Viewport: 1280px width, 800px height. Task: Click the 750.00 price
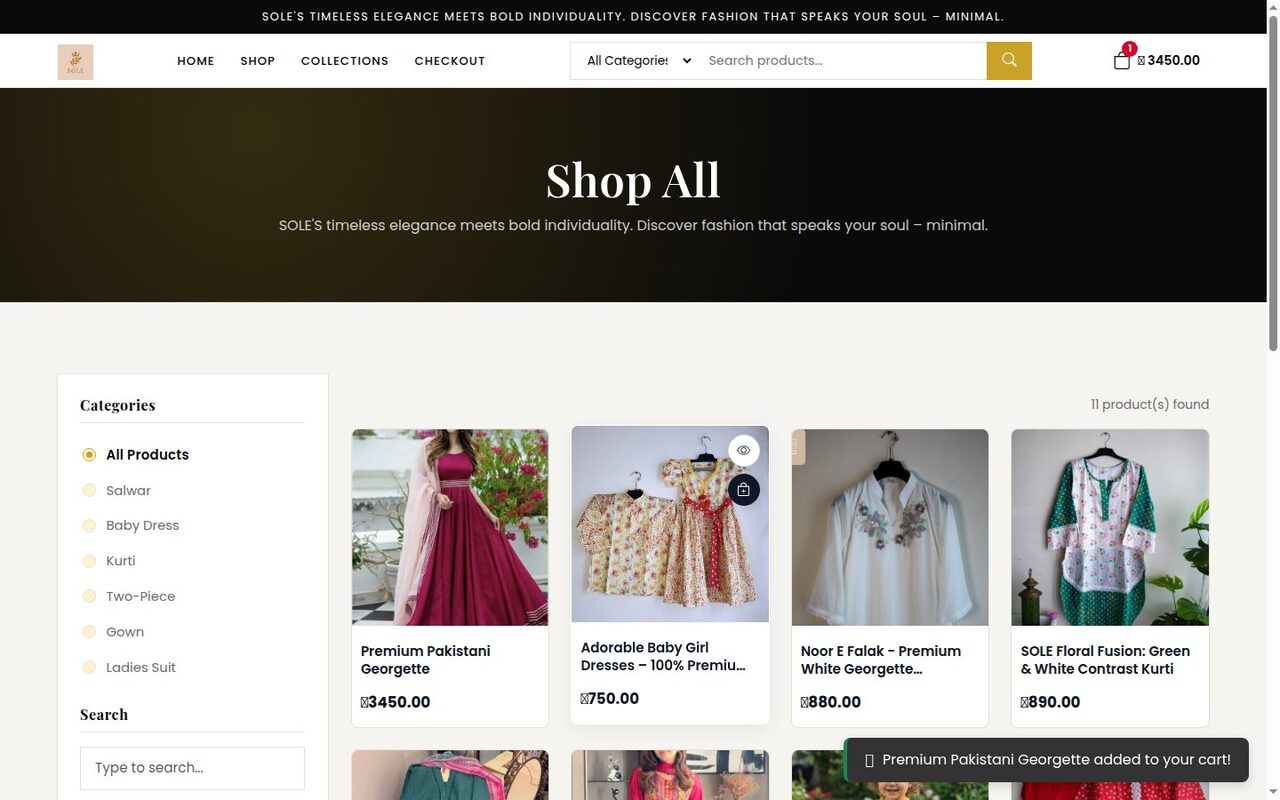pyautogui.click(x=610, y=699)
